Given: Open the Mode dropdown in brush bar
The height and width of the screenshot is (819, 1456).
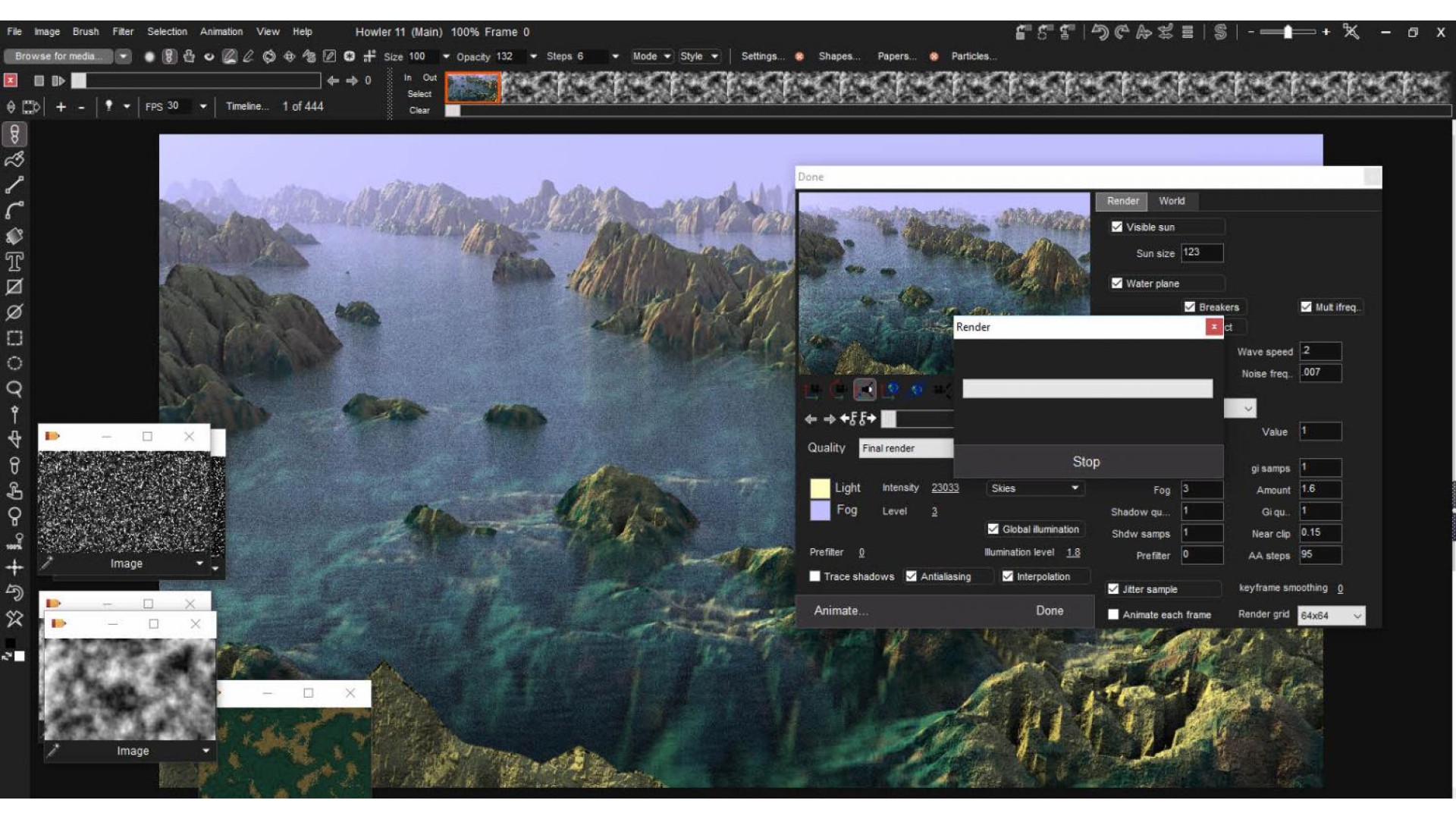Looking at the screenshot, I should coord(652,56).
